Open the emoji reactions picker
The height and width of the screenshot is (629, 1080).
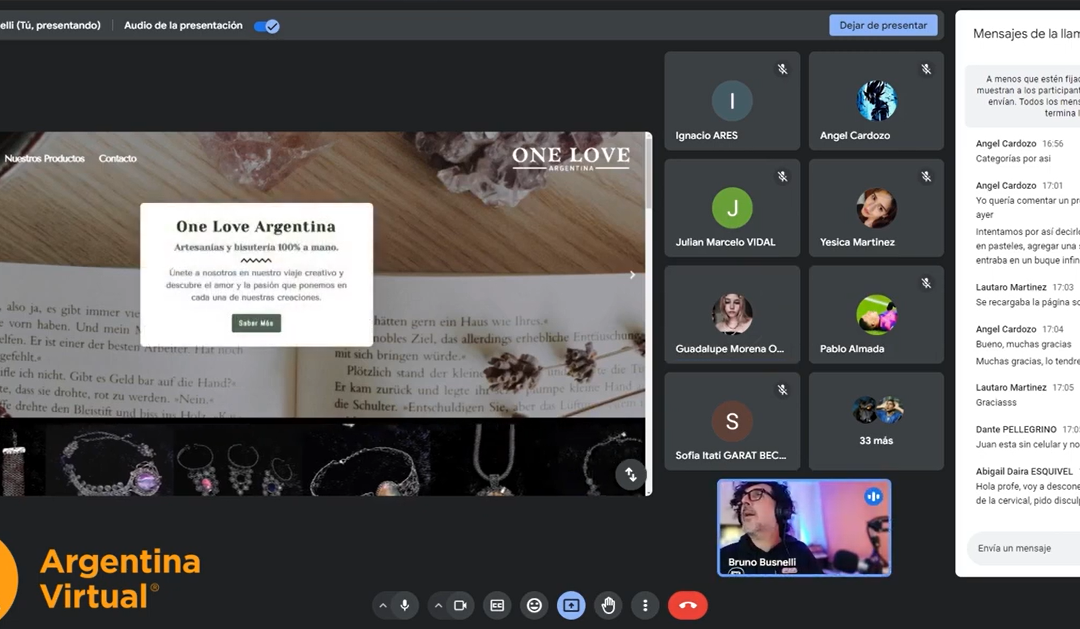point(534,606)
